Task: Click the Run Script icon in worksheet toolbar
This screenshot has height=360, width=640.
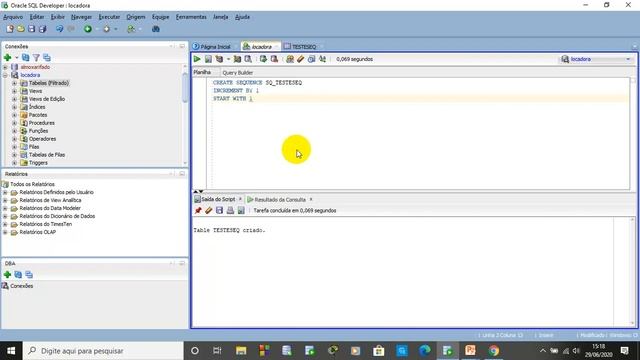Action: tap(208, 59)
